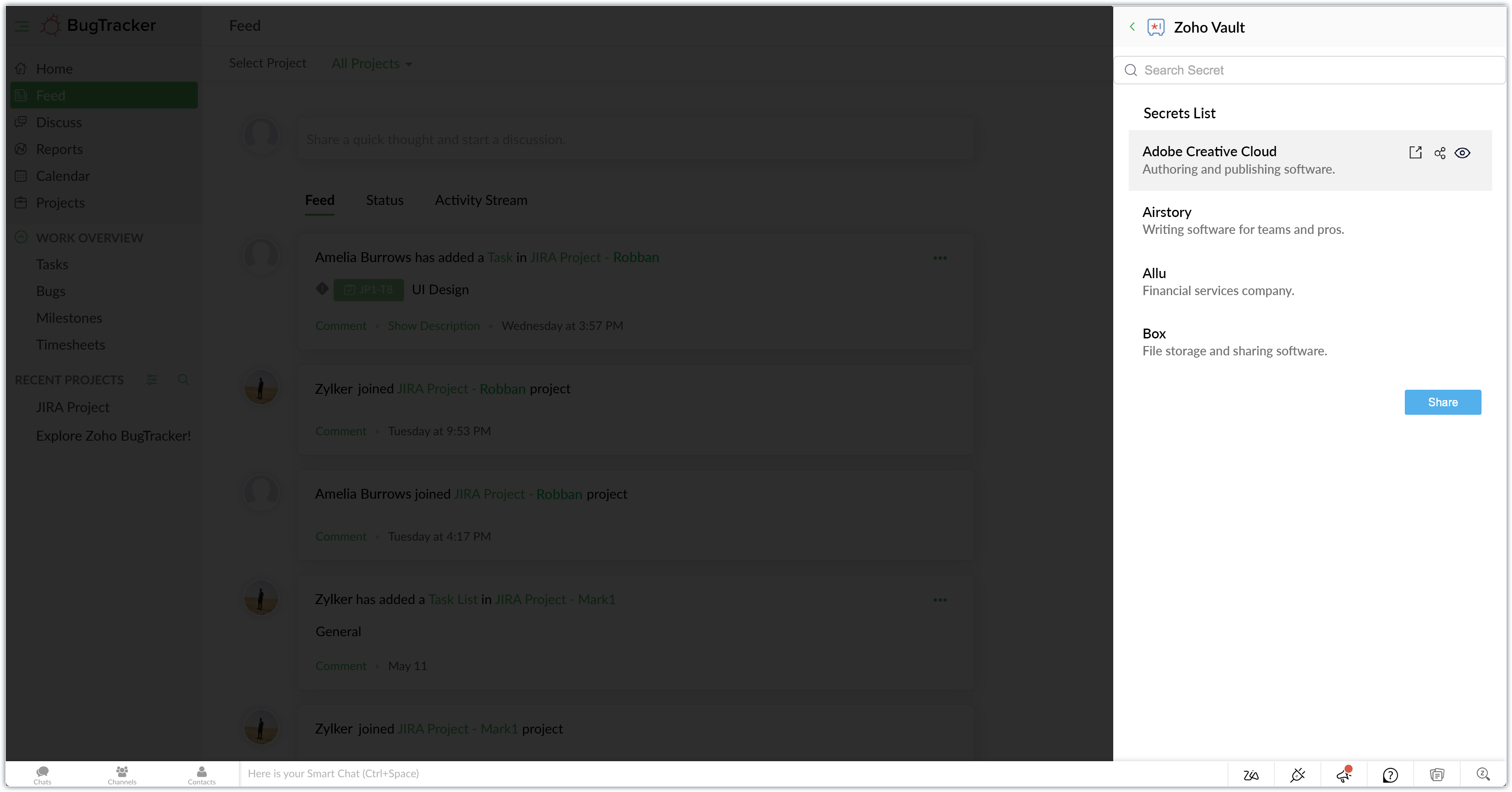The width and height of the screenshot is (1512, 792).
Task: Open Channels in the bottom bar
Action: (x=122, y=775)
